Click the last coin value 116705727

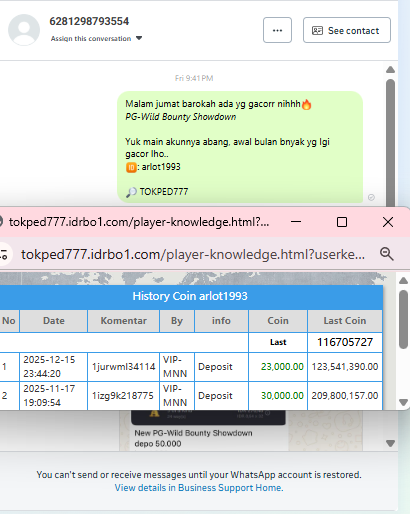tap(345, 342)
